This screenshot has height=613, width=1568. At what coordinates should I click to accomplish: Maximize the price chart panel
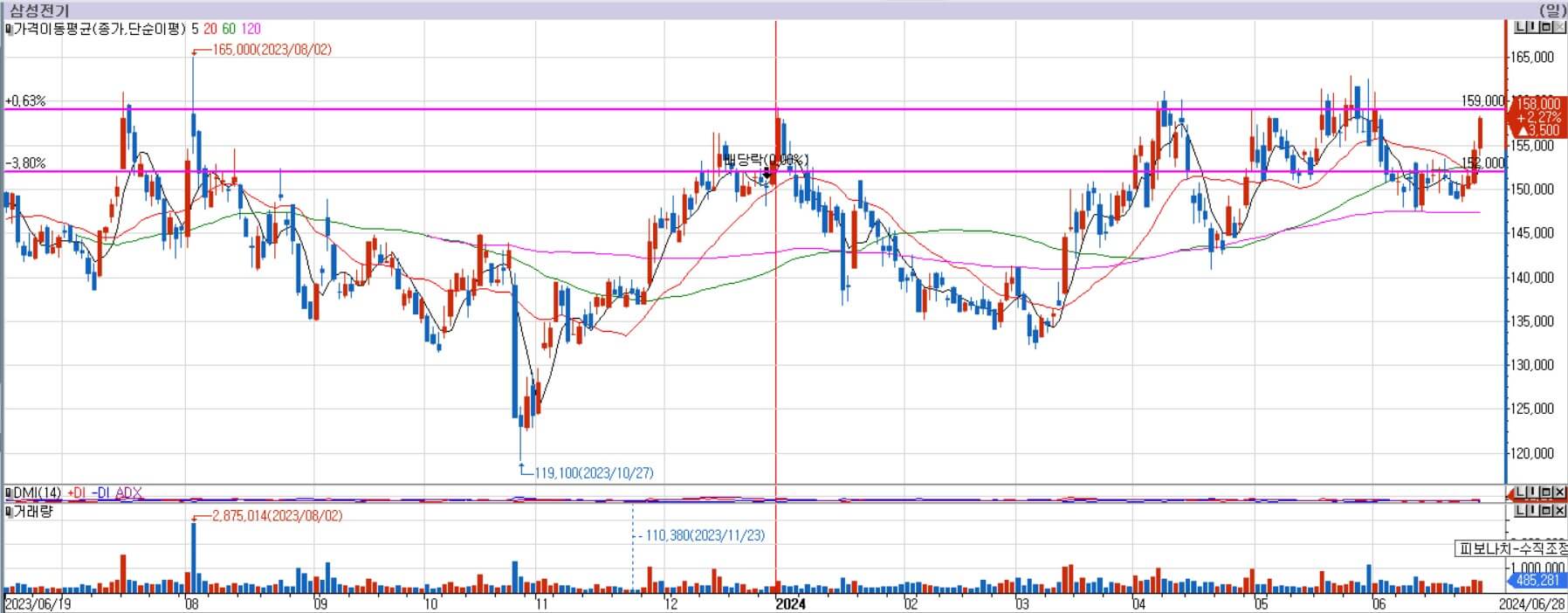tap(1546, 27)
